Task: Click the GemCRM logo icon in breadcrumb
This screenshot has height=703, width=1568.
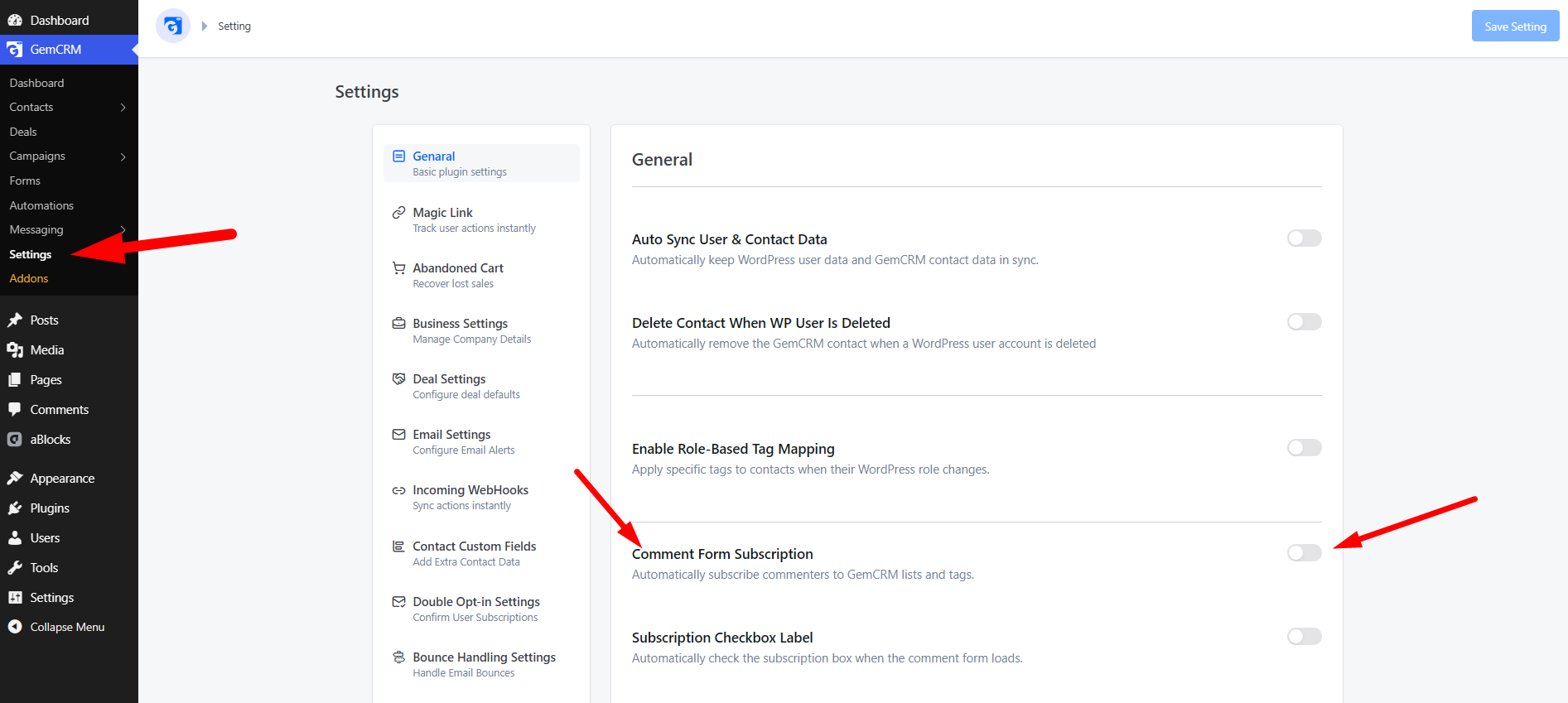Action: coord(173,26)
